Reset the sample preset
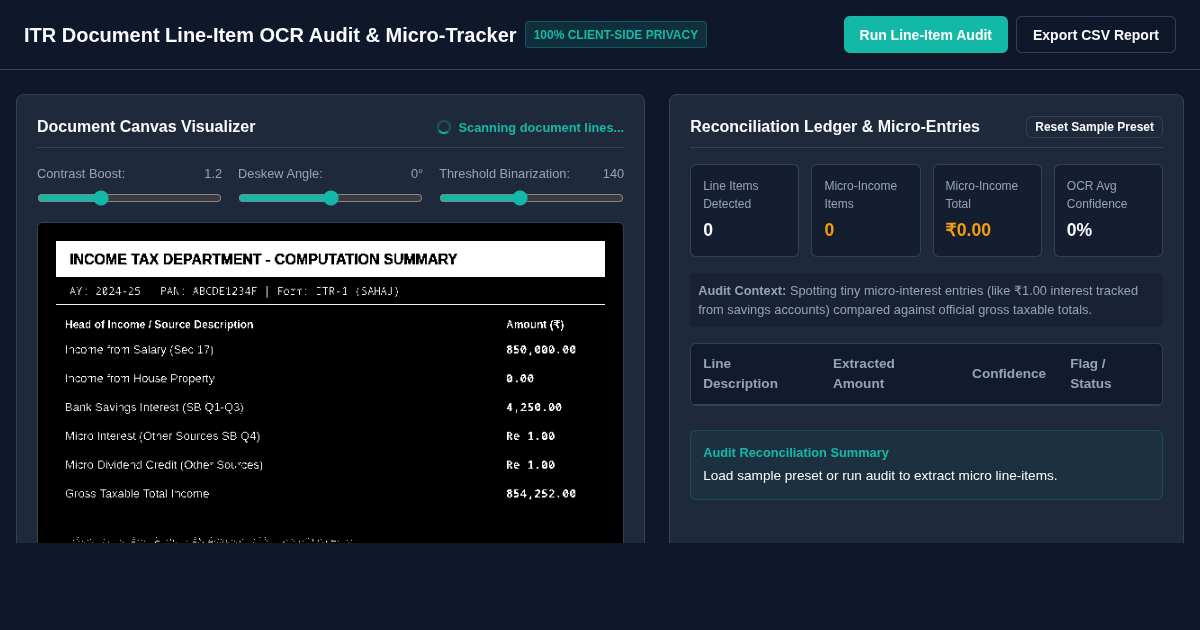Screen dimensions: 1200x630 (x=1094, y=127)
